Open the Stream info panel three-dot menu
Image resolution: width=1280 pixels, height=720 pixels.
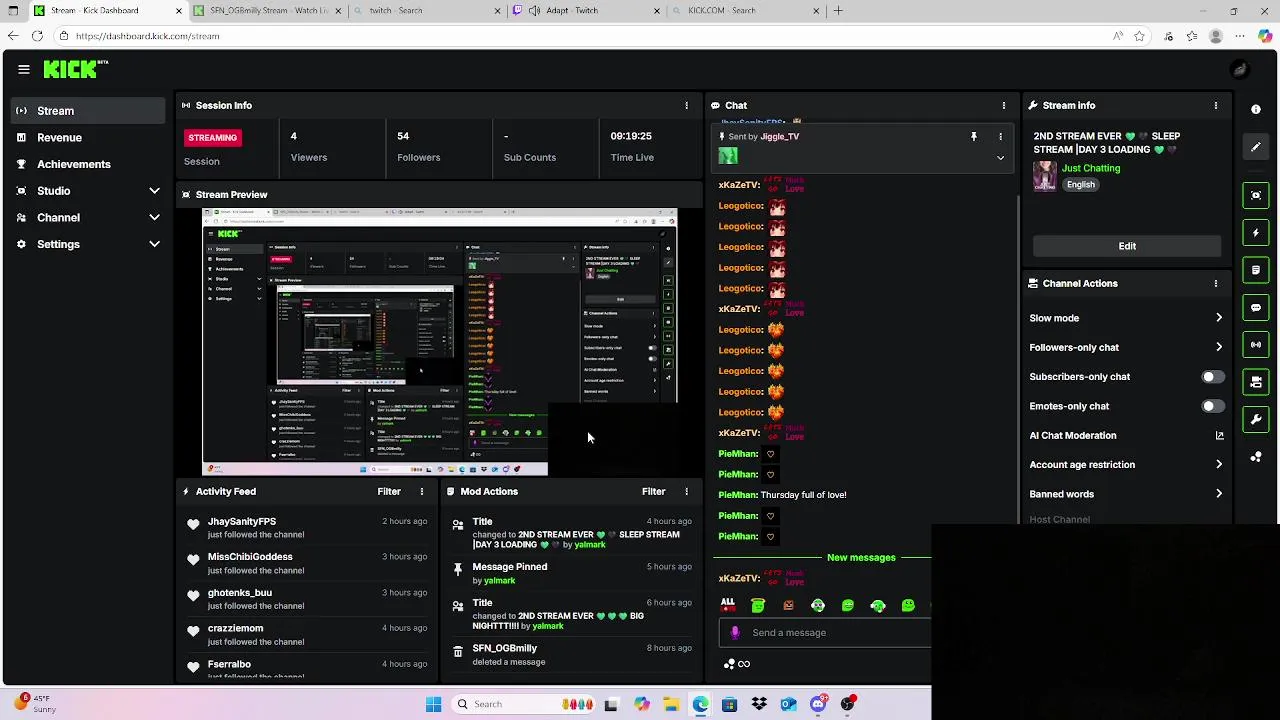1216,105
